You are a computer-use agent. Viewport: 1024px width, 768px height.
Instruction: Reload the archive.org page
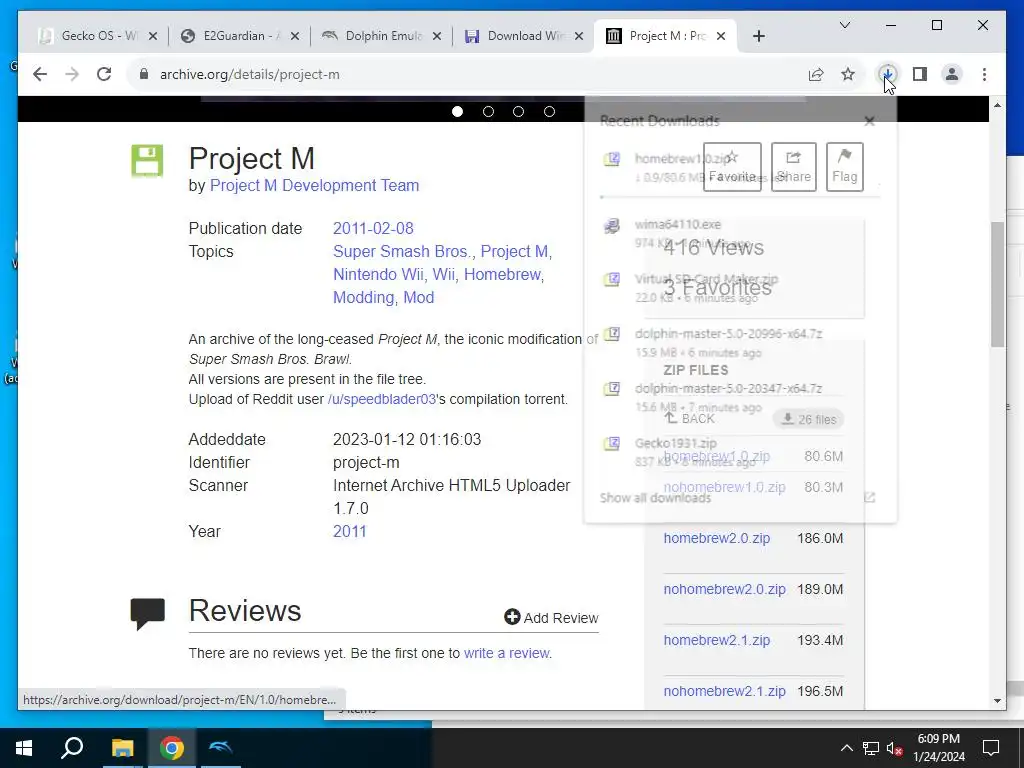(x=104, y=74)
